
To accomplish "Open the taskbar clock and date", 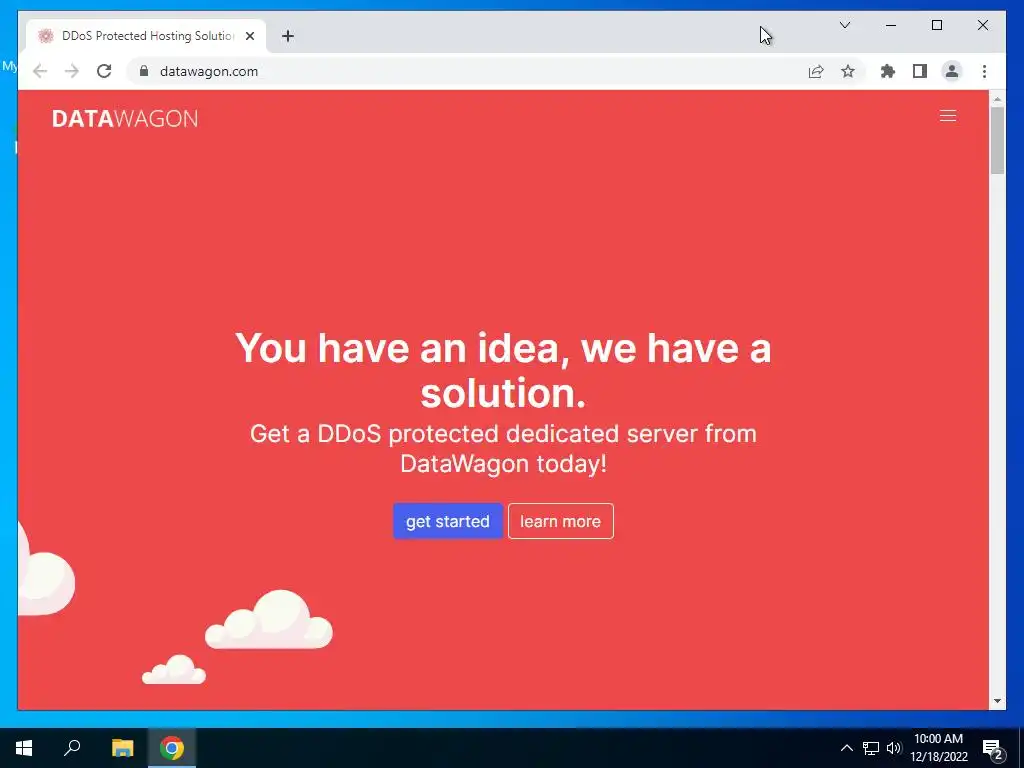I will (x=938, y=748).
